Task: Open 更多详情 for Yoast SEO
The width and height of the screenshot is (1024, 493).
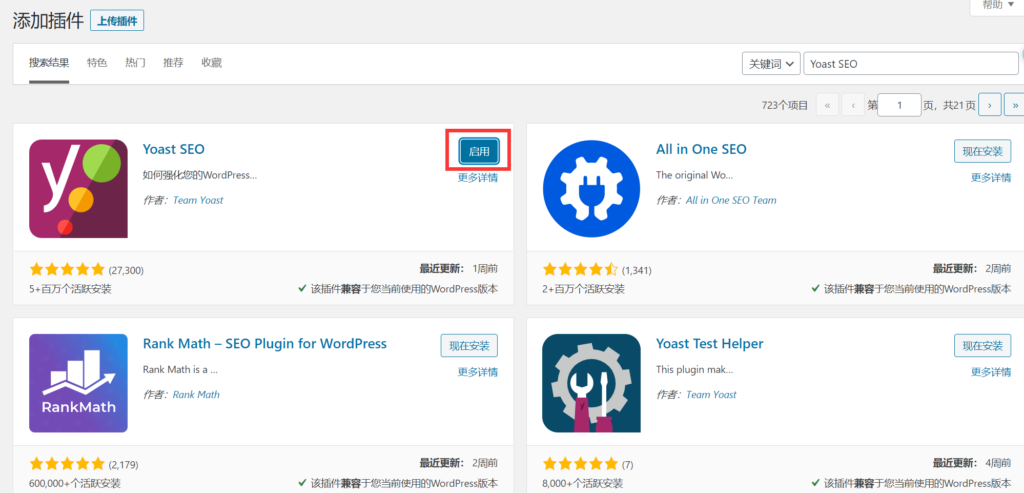Action: tap(477, 178)
